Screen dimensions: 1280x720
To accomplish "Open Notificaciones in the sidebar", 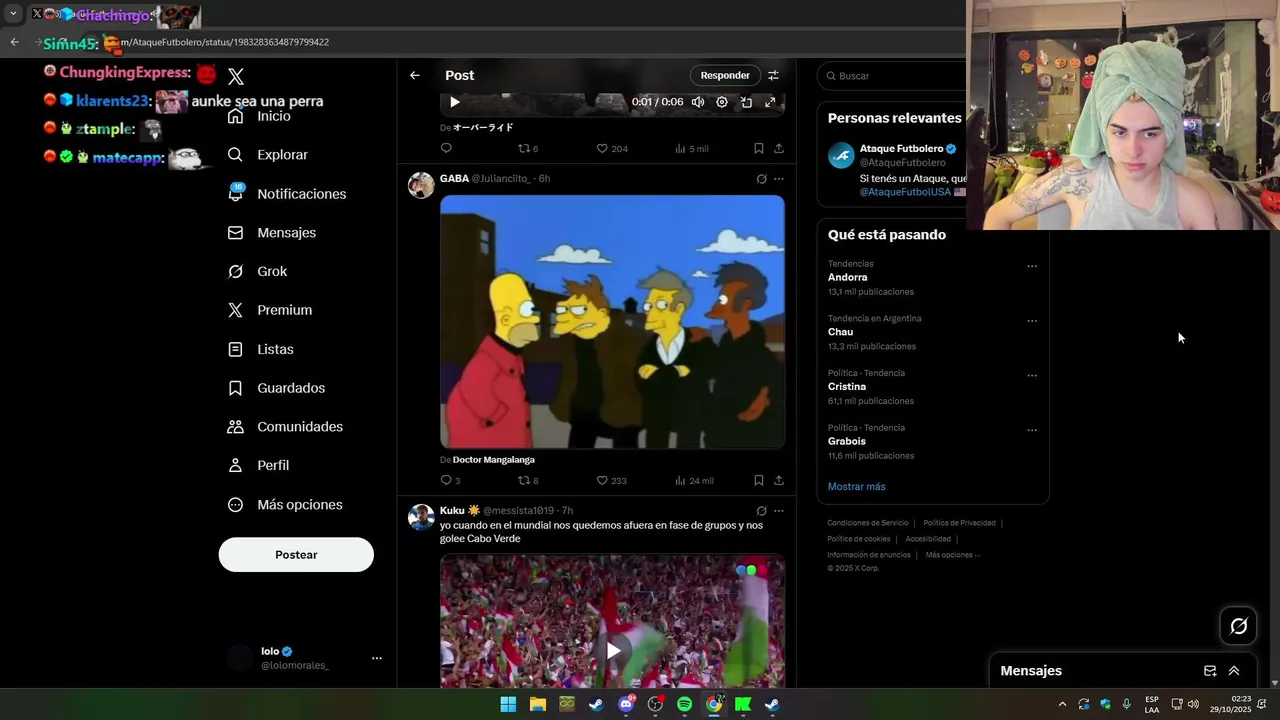I will [x=287, y=194].
